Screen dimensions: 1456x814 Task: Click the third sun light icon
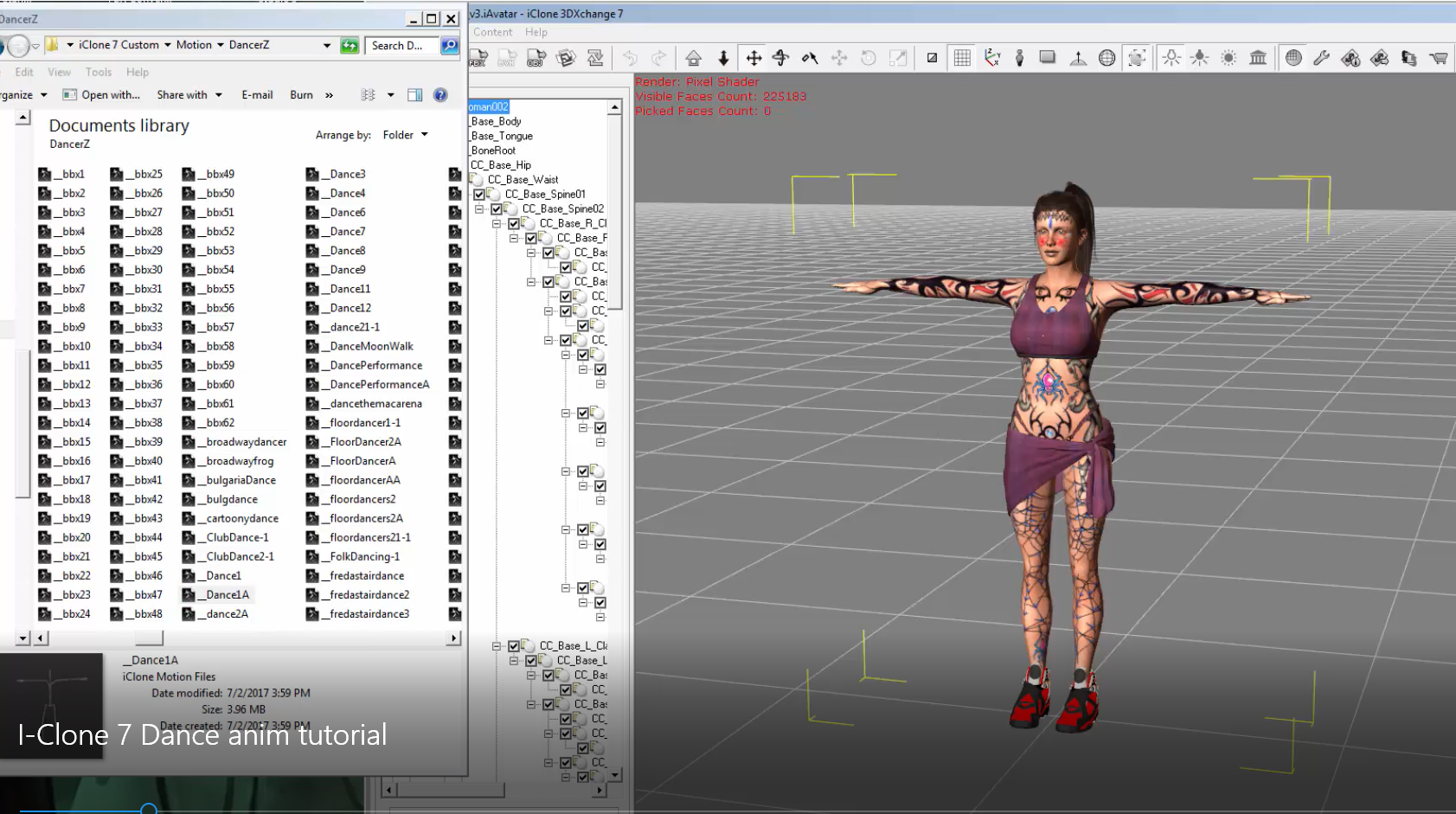point(1228,58)
